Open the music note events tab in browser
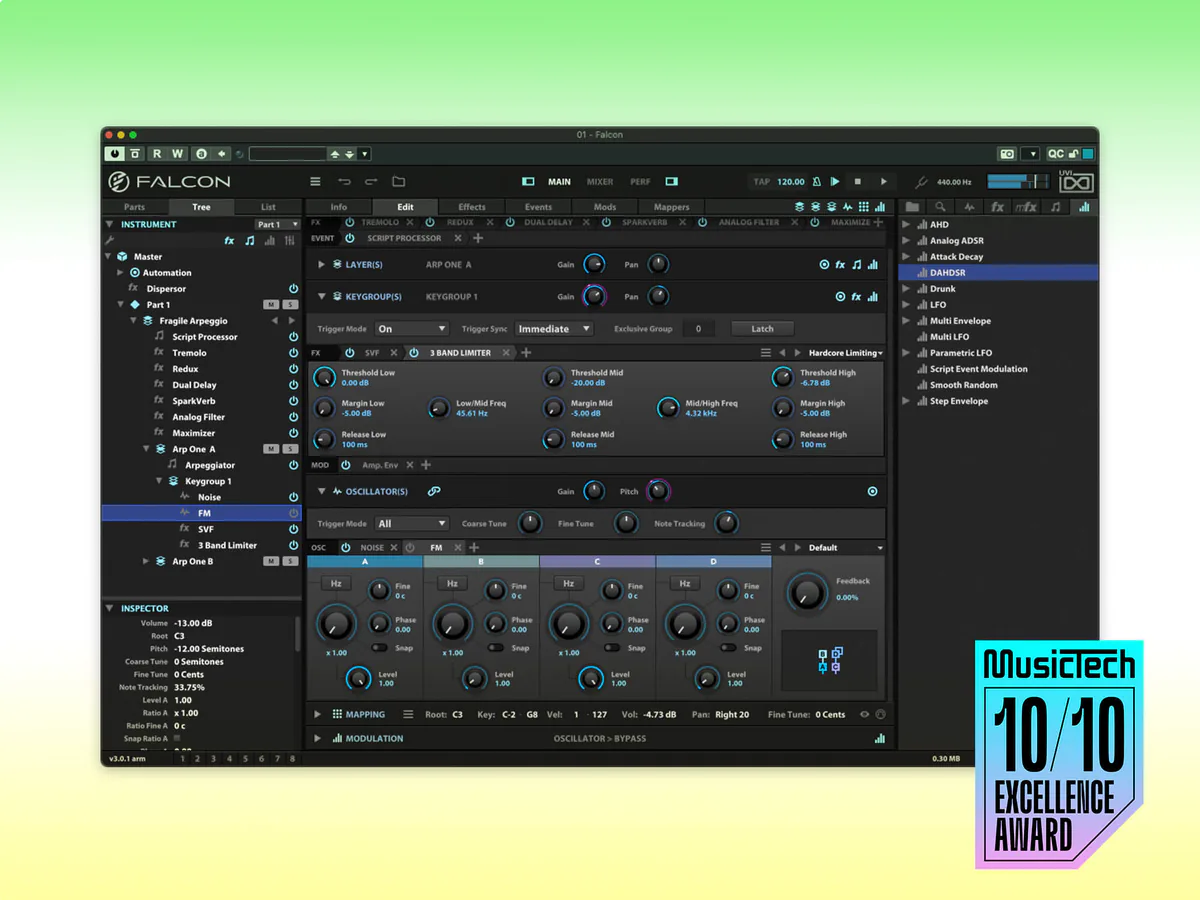Viewport: 1200px width, 900px height. point(1055,207)
